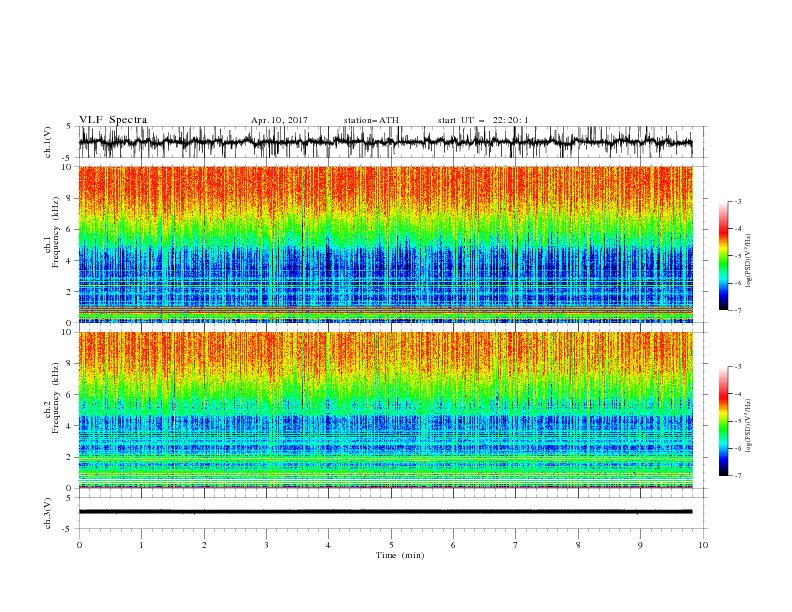
Task: Click the "-3" label on ch.1 color bar
Action: coord(737,201)
